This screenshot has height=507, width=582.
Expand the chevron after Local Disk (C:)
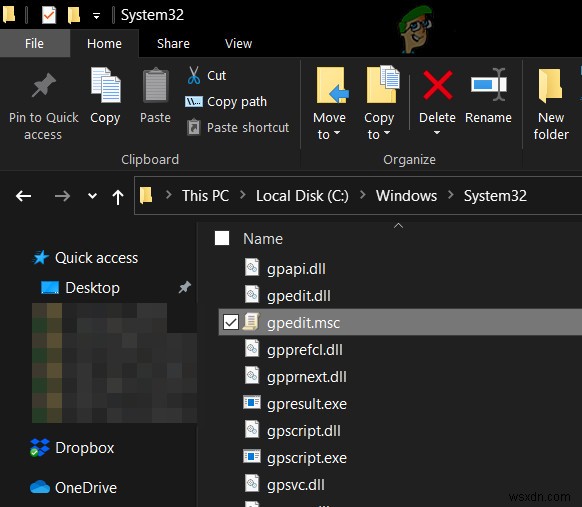pos(363,194)
